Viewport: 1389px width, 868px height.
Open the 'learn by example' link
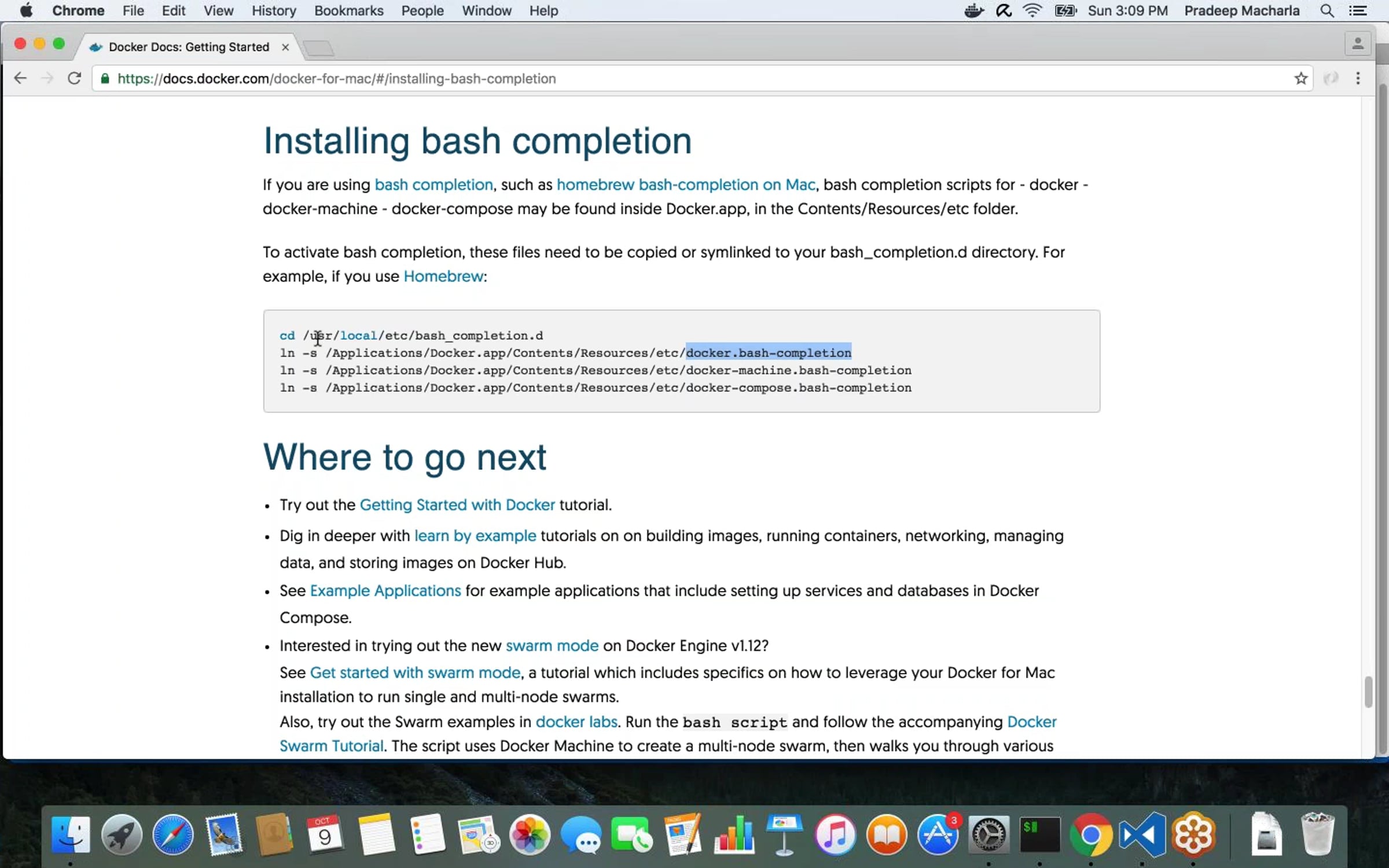(475, 536)
